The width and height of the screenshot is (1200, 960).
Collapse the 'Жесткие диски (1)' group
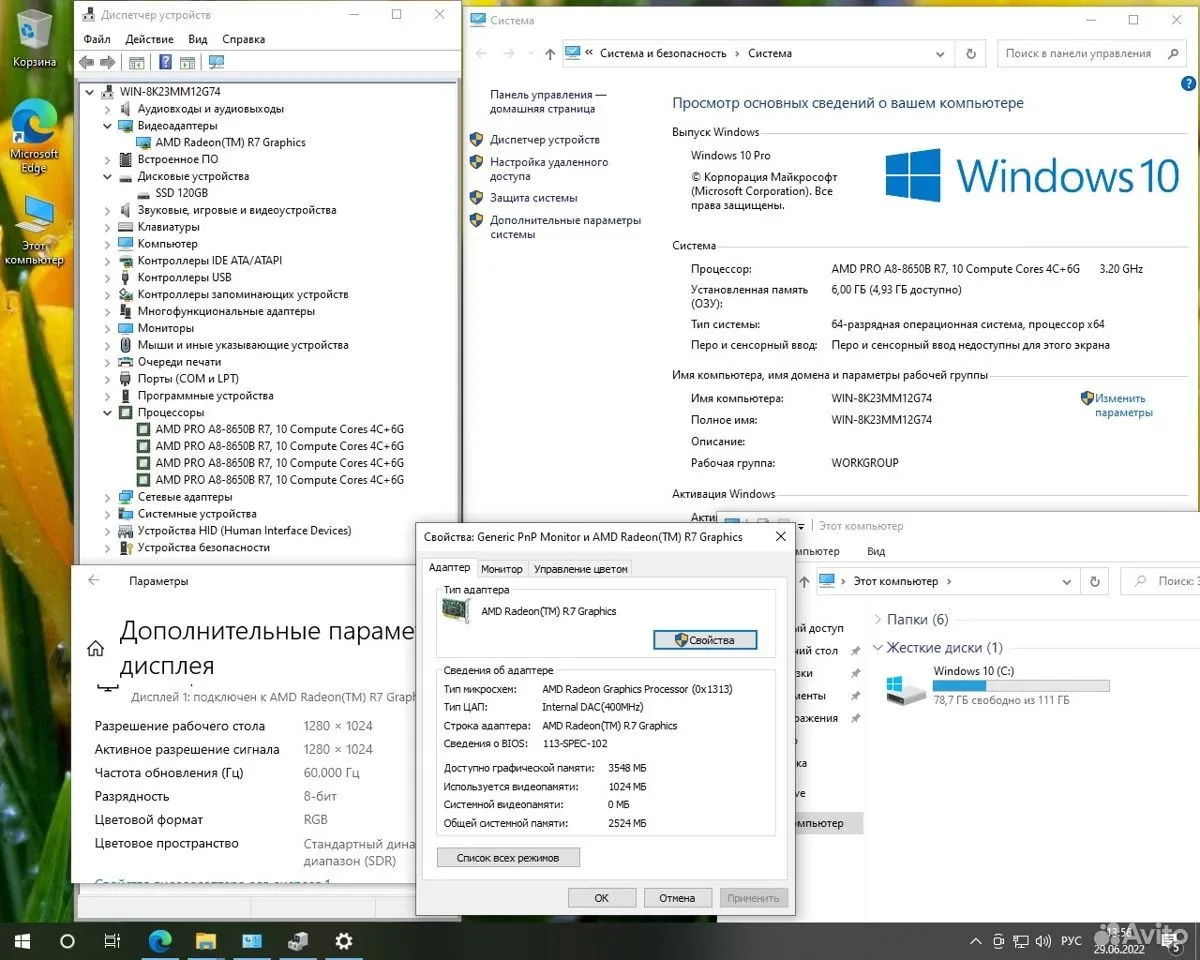click(878, 648)
